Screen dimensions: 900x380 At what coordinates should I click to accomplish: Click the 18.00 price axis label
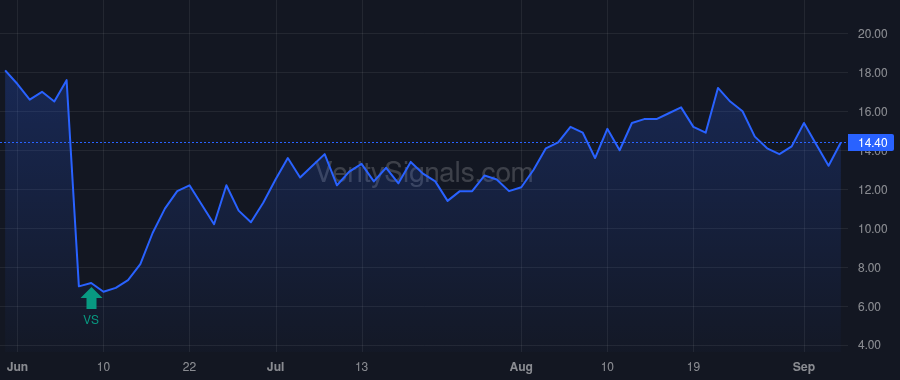(872, 73)
